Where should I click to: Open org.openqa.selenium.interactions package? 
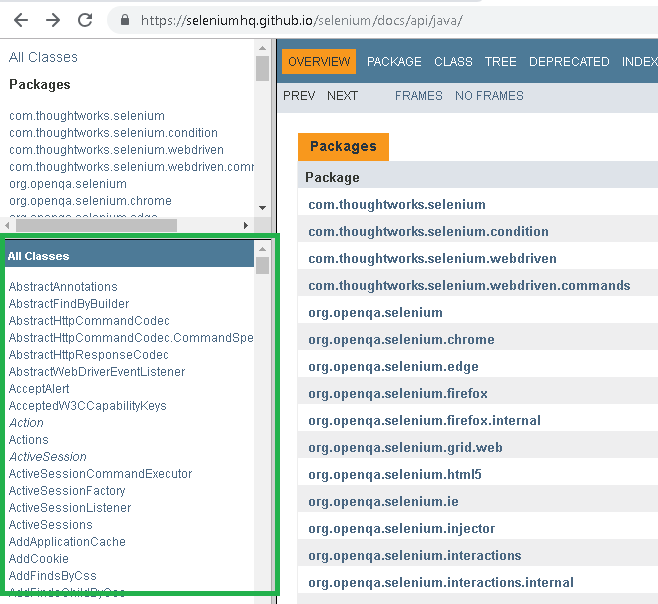coord(415,555)
